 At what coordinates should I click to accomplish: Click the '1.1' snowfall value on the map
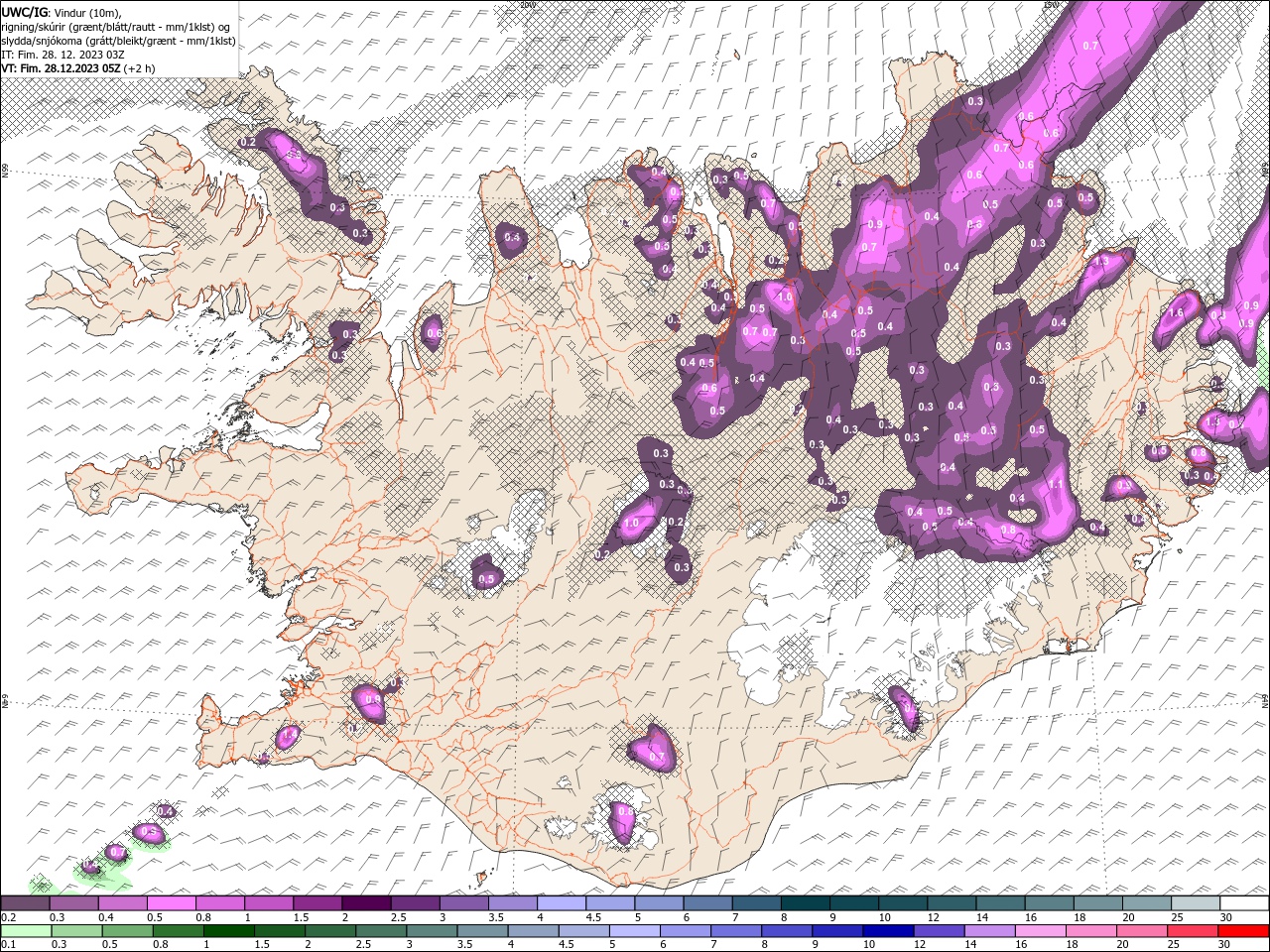click(x=1056, y=485)
